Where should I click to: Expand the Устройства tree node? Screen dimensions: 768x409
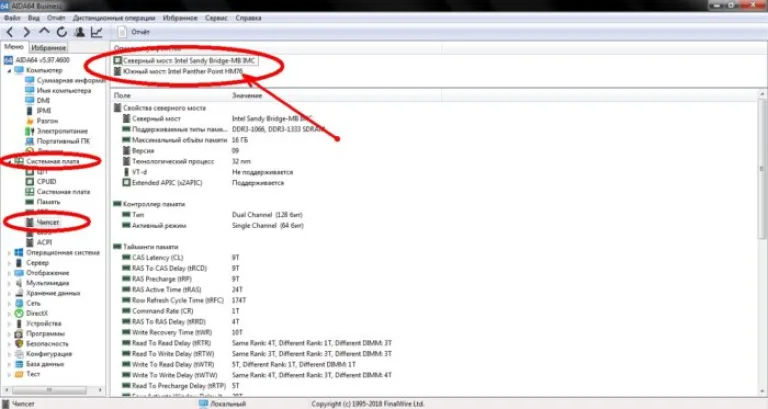point(9,324)
